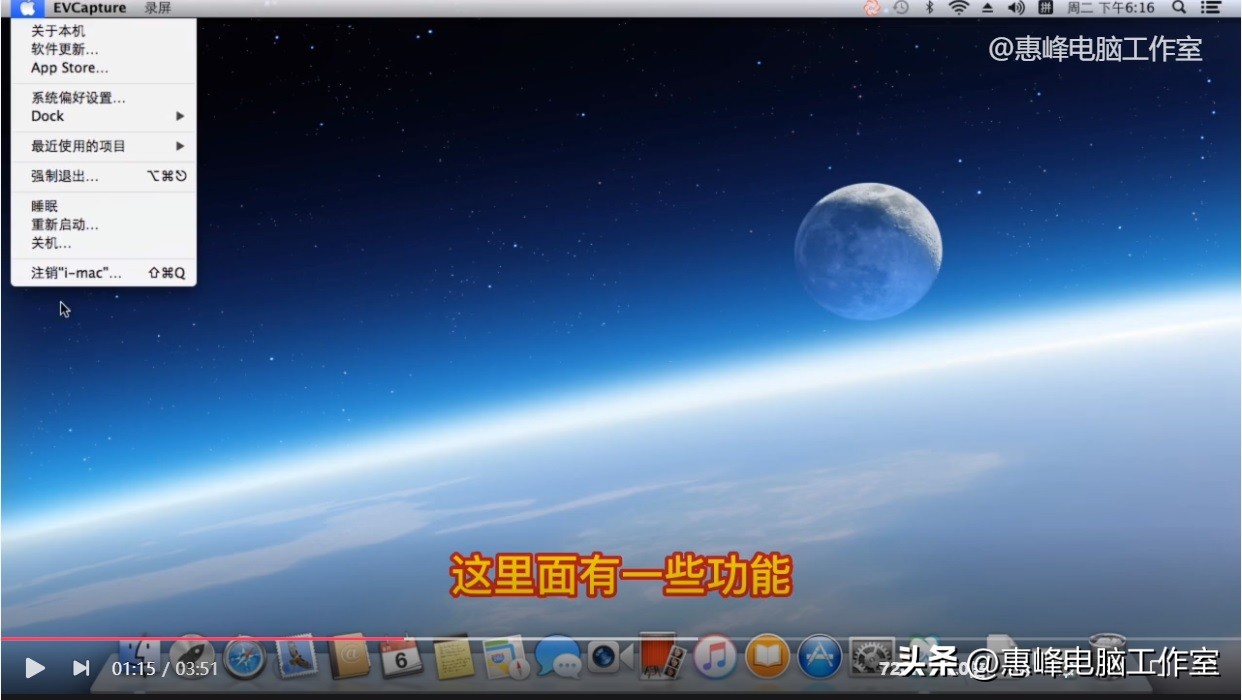This screenshot has width=1242, height=700.
Task: Click the eject icon in menu bar
Action: coord(987,8)
